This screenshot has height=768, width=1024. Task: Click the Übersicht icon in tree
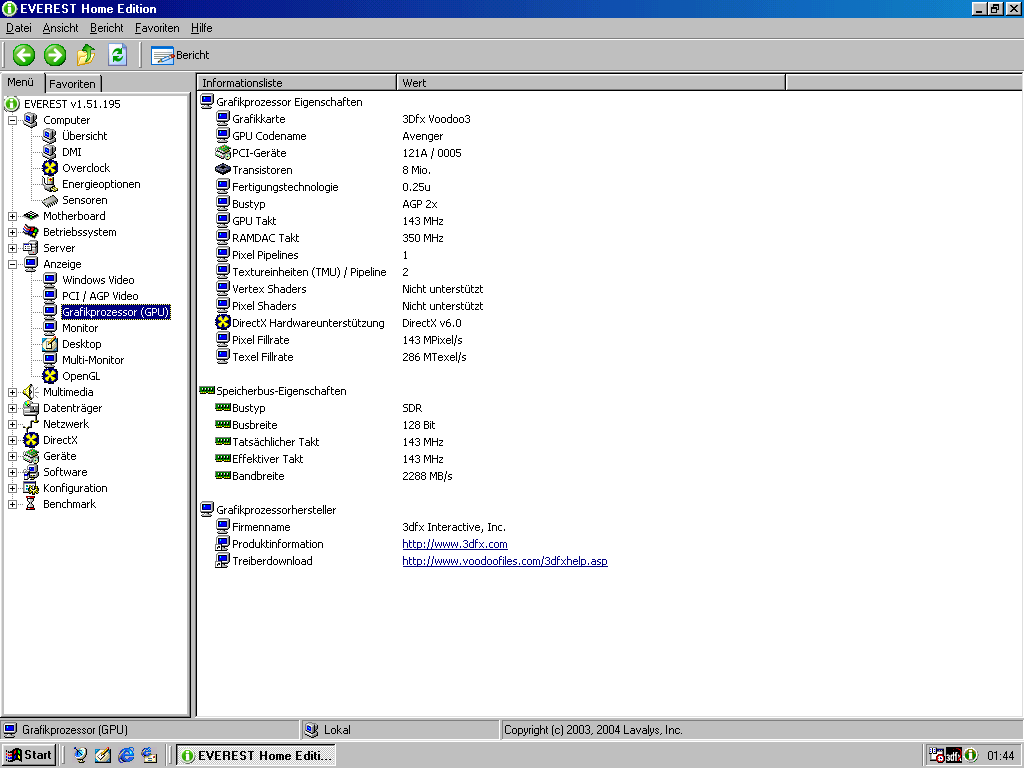50,136
